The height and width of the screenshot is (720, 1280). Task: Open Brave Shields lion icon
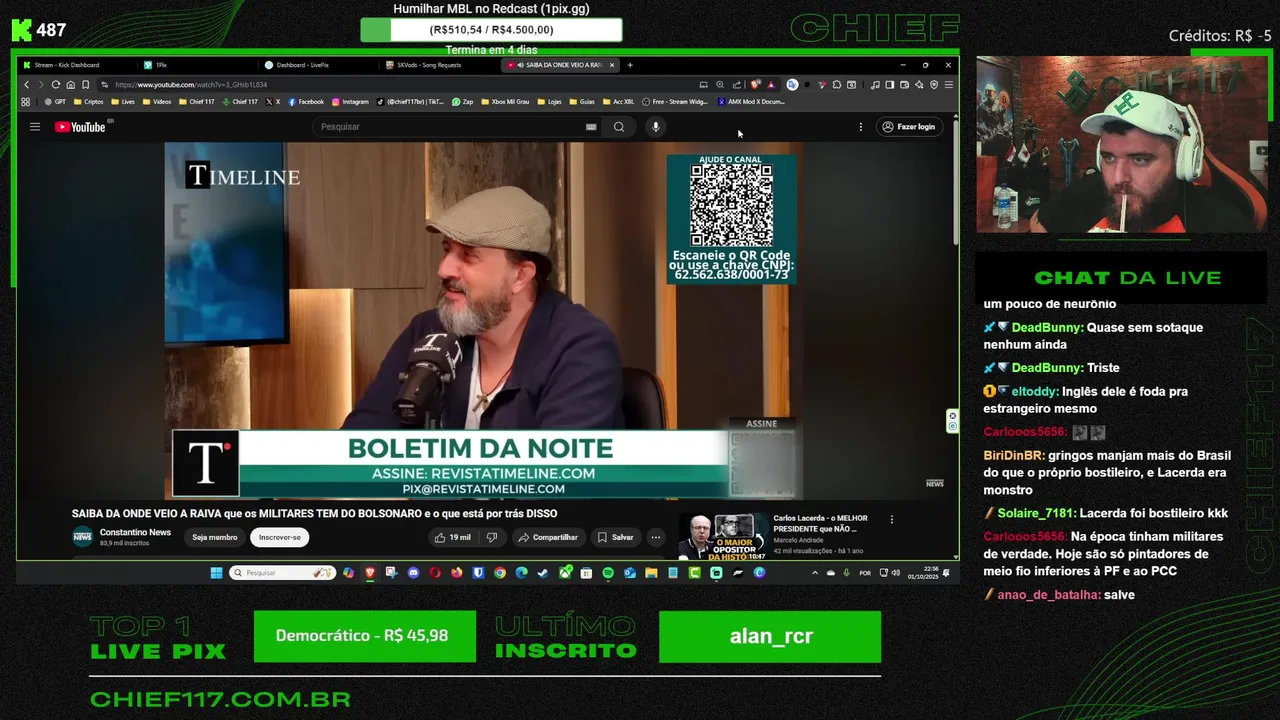tap(756, 85)
